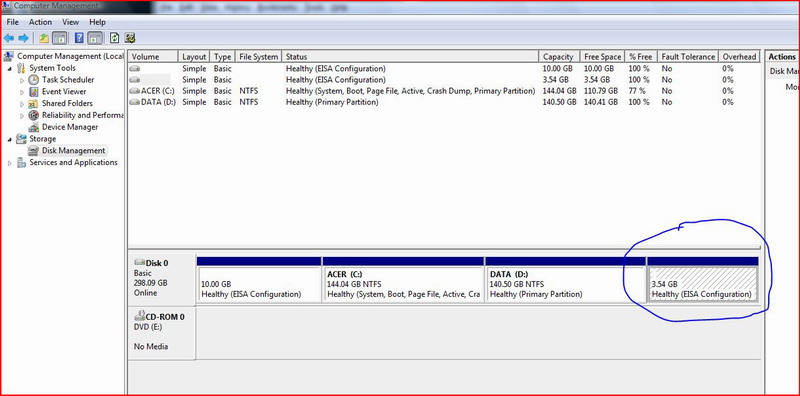This screenshot has width=800, height=396.
Task: Sort by the Volume column header
Action: click(153, 57)
